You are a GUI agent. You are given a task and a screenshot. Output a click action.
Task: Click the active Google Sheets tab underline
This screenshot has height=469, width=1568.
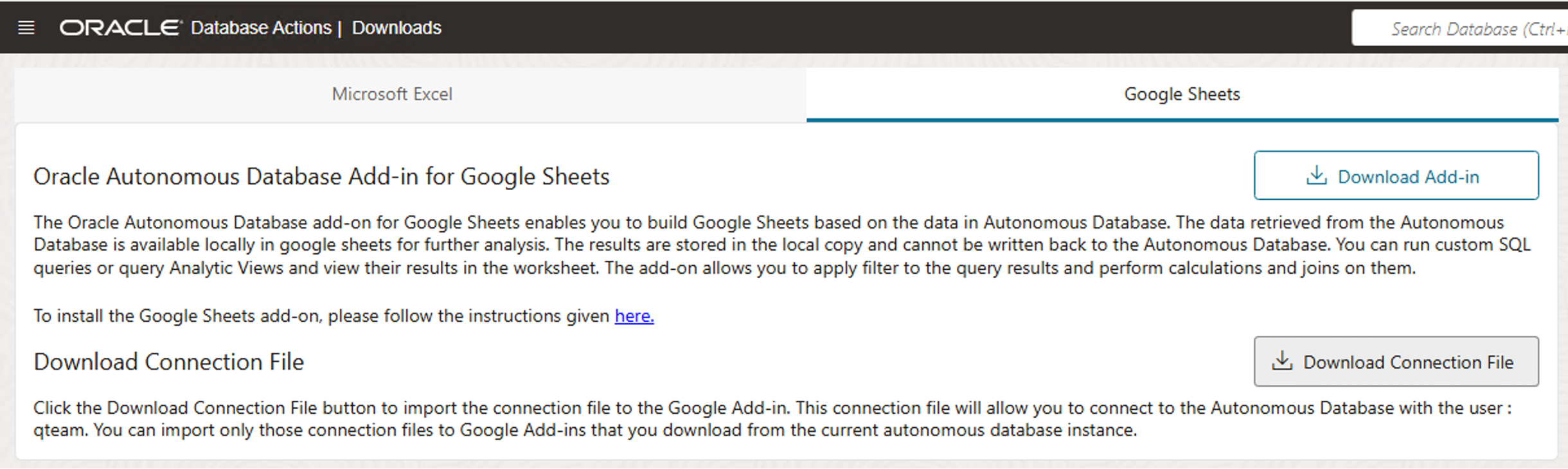click(x=1180, y=118)
